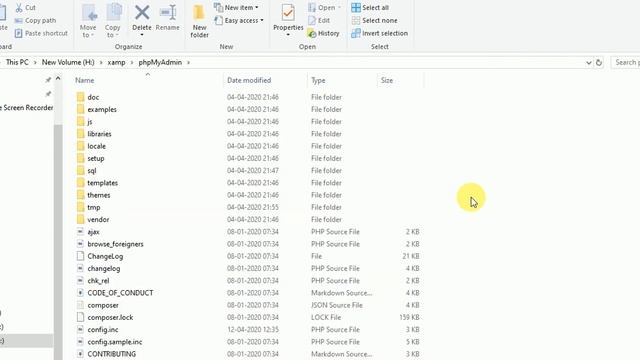Click the ajax PHP file icon

[80, 232]
